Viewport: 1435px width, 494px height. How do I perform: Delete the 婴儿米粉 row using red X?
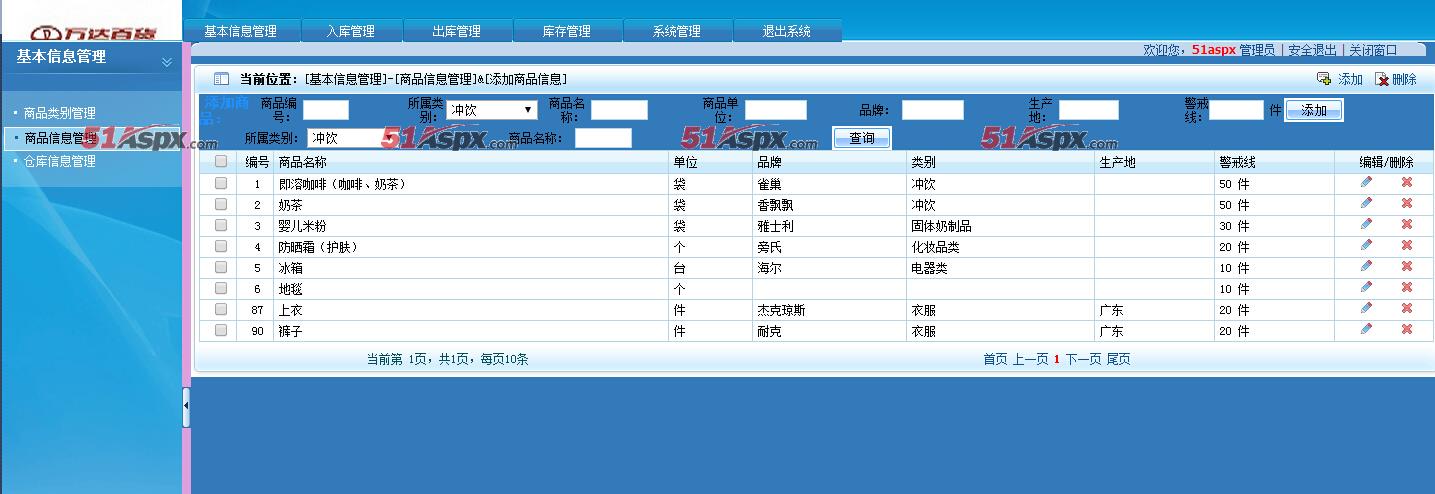coord(1406,225)
